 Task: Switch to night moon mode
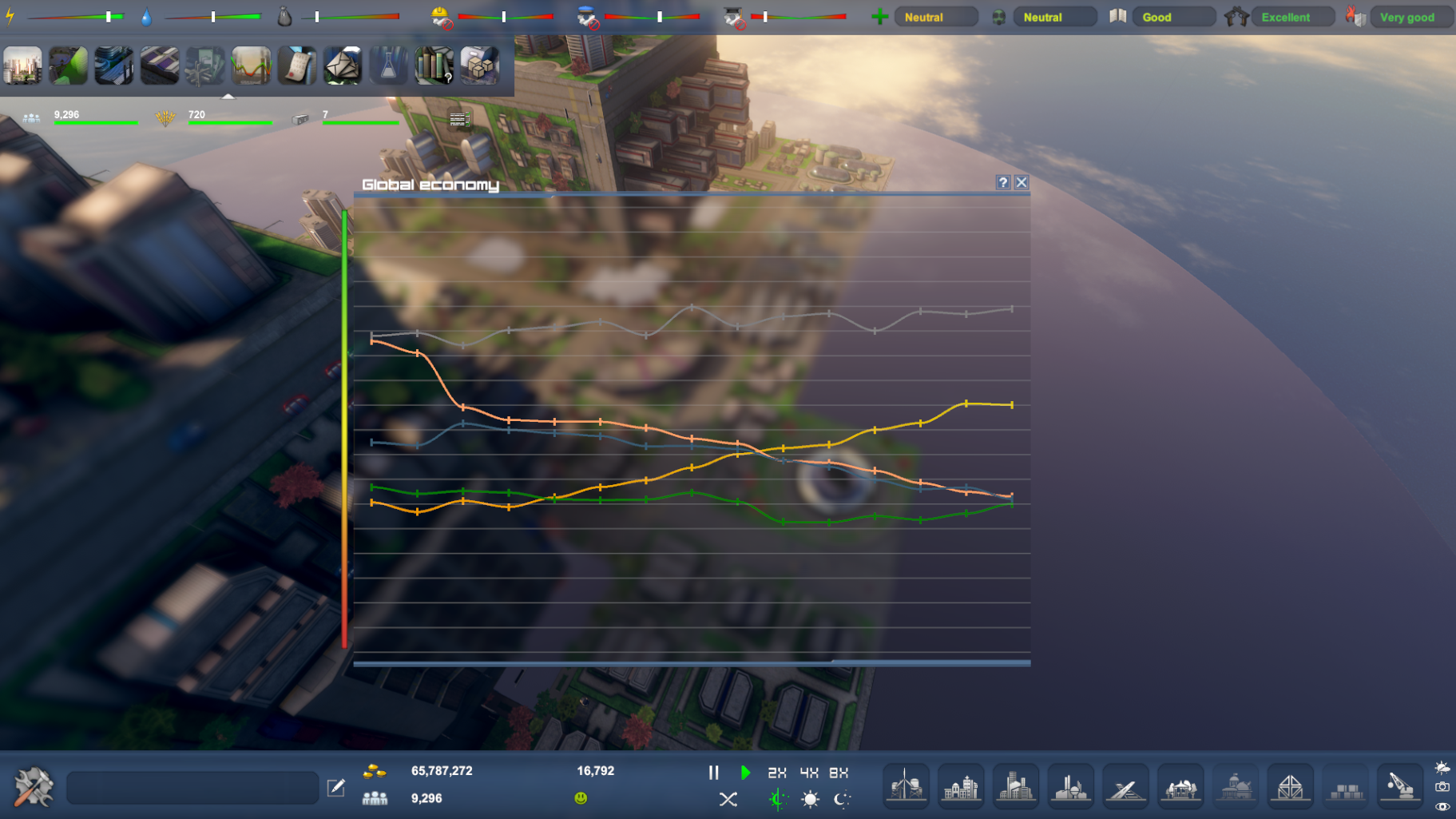842,799
